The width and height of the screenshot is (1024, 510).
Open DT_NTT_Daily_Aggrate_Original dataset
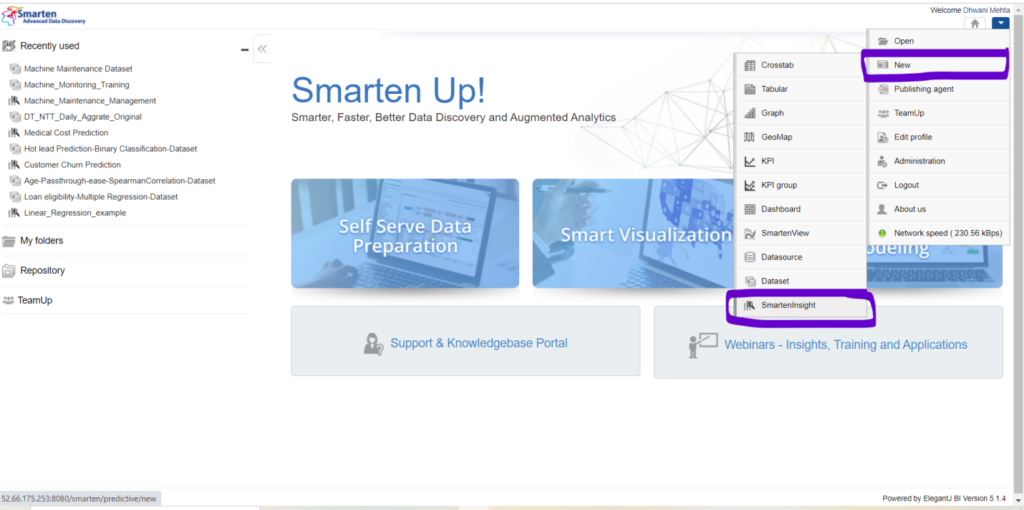(82, 117)
